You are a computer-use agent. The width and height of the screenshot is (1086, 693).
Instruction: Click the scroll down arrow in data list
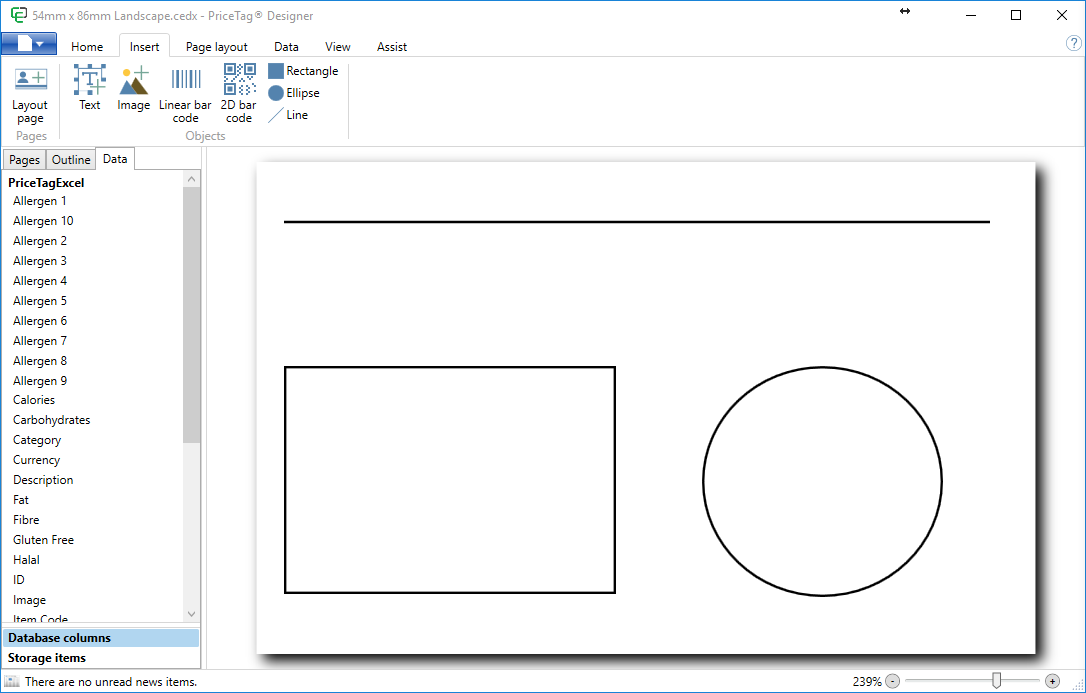(192, 614)
